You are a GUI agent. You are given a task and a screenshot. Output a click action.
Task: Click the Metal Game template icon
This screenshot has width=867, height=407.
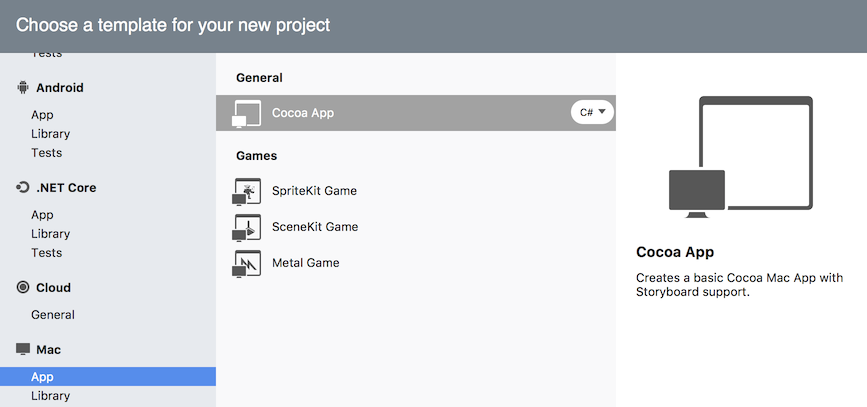tap(247, 263)
